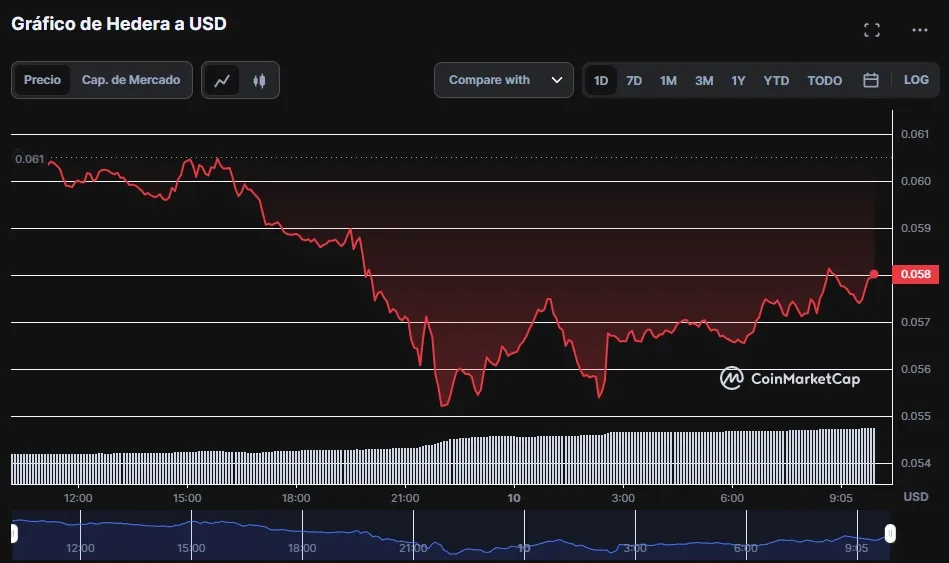Open the three-dot more options menu

click(x=920, y=30)
